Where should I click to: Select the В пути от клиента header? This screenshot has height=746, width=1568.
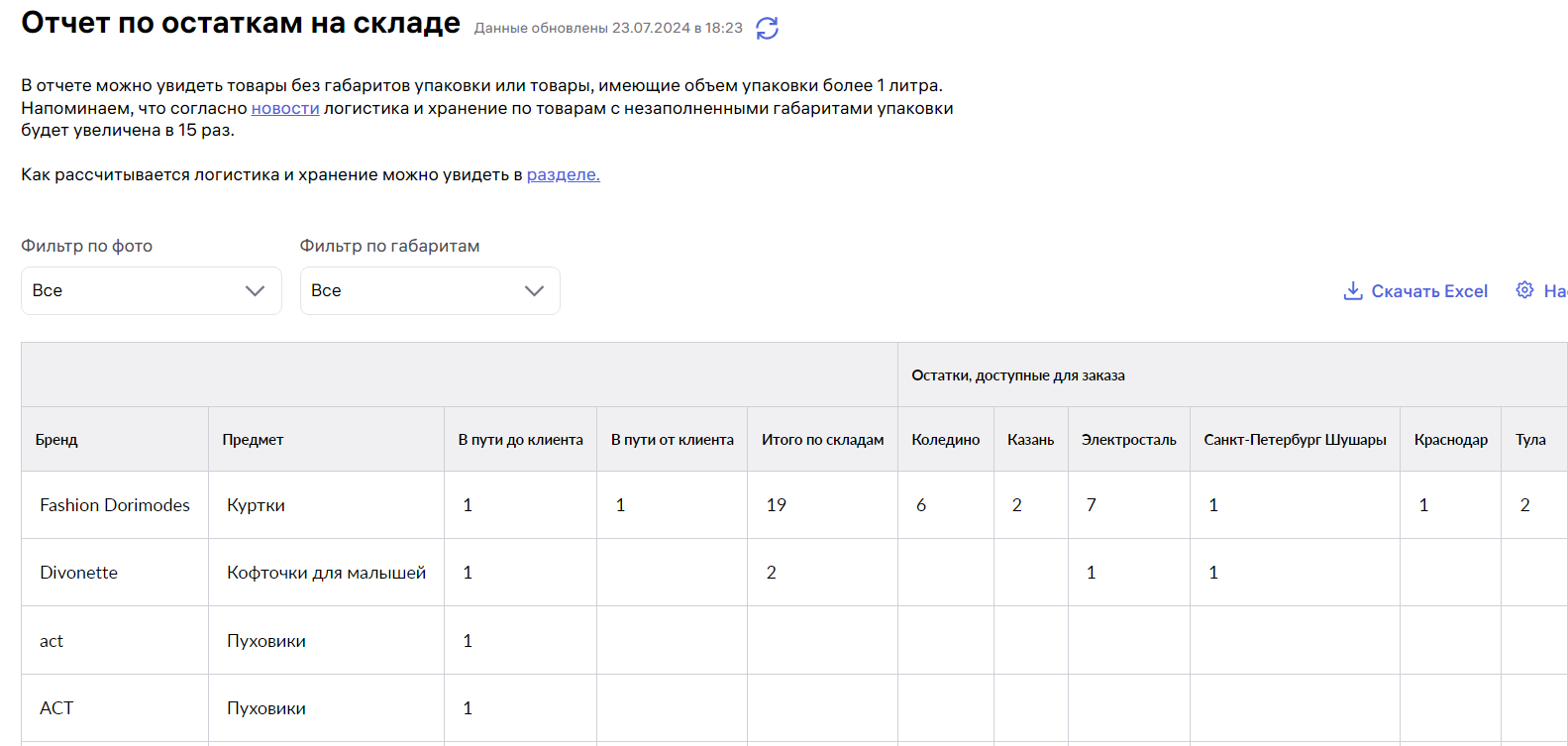(672, 440)
